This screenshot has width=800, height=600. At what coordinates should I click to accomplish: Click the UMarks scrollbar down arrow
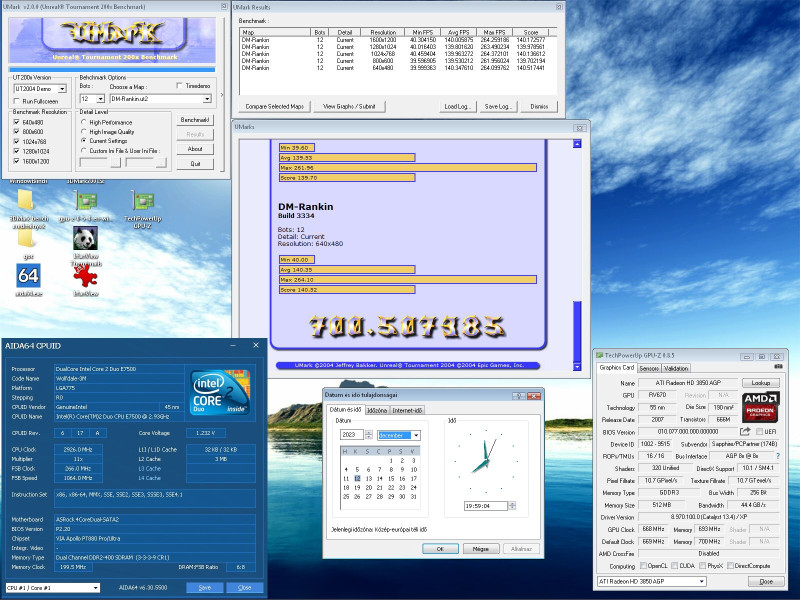[577, 366]
